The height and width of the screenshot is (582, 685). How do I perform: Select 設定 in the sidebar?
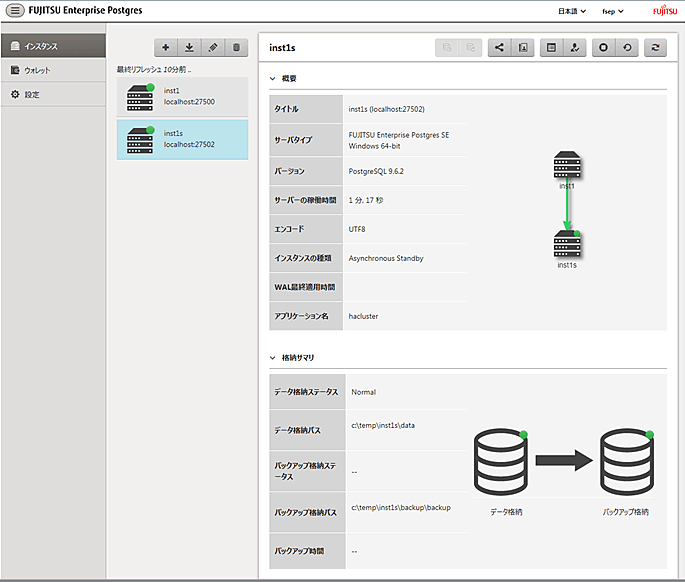[53, 94]
